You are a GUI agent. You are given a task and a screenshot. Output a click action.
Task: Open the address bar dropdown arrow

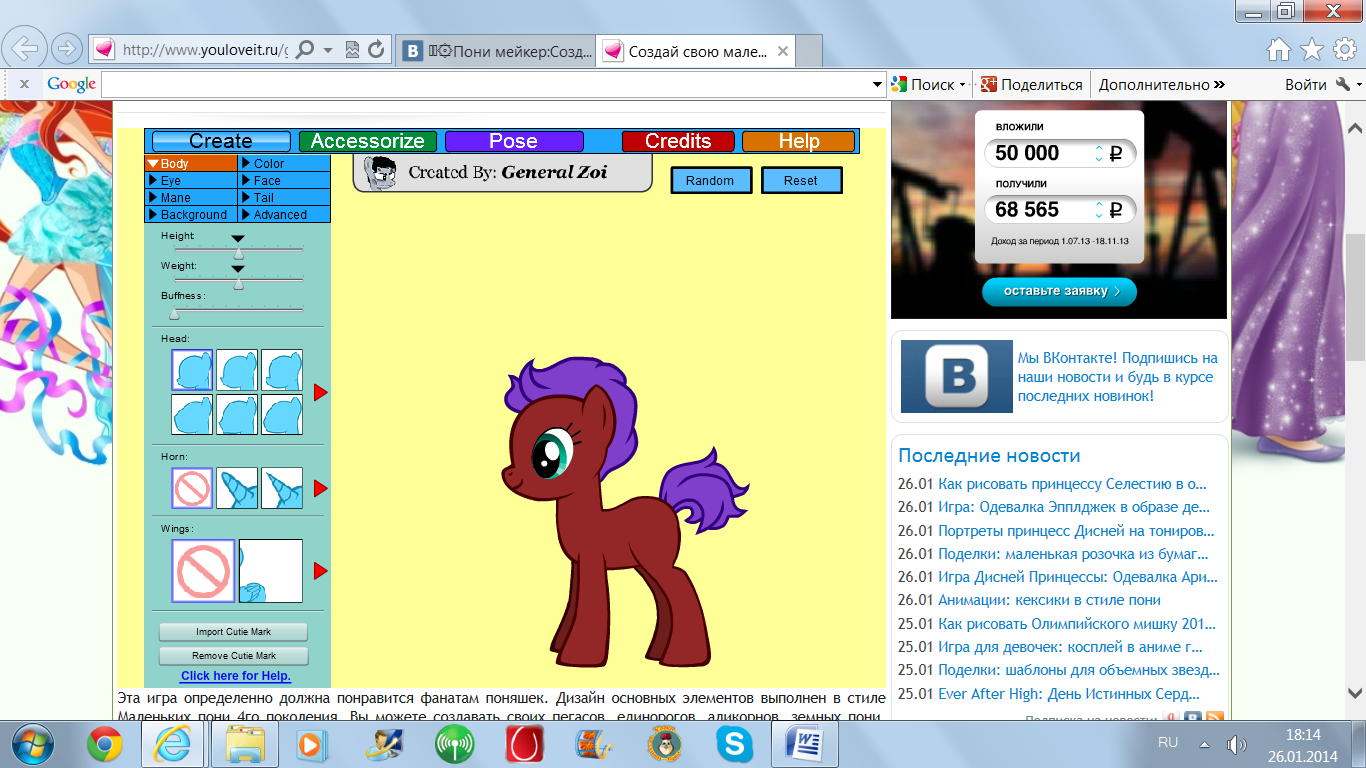tap(328, 49)
